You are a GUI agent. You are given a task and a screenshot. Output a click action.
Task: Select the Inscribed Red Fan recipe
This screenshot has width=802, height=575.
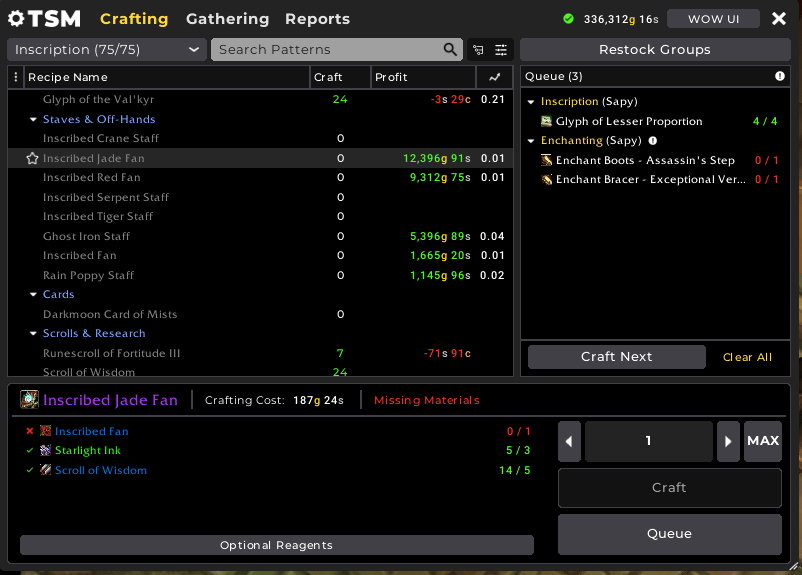click(260, 178)
